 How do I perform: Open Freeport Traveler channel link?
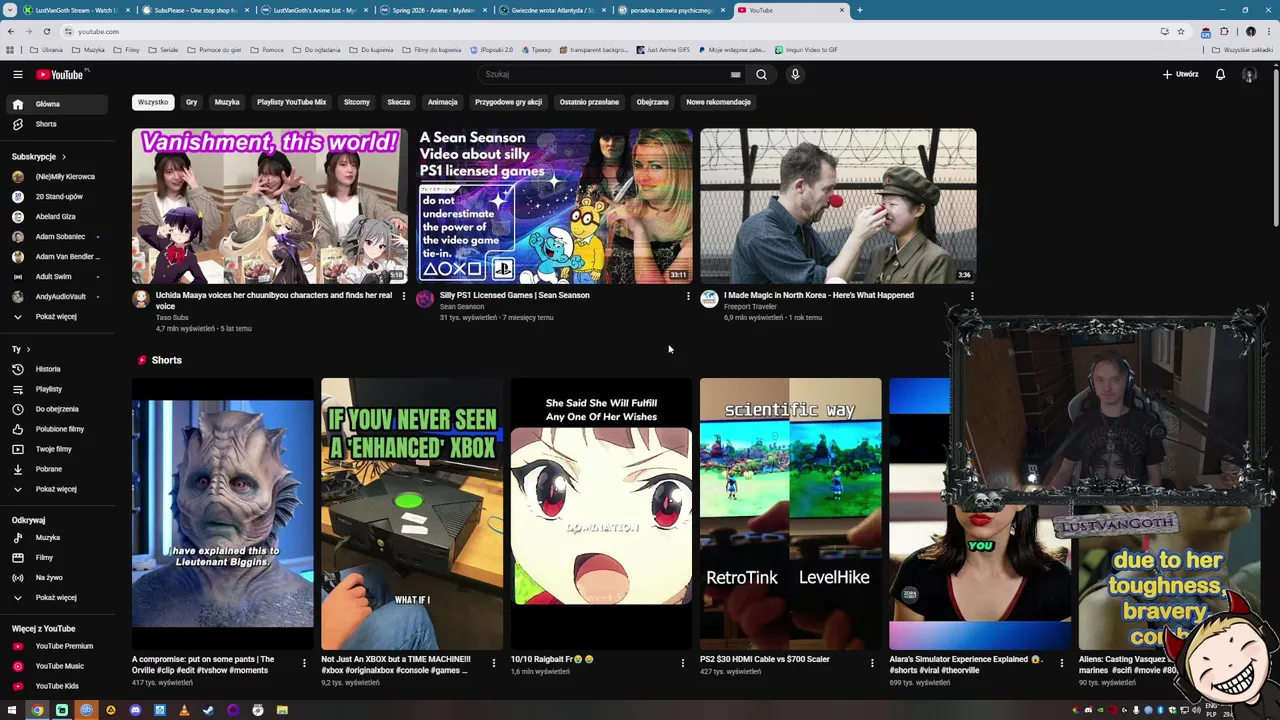[x=750, y=307]
